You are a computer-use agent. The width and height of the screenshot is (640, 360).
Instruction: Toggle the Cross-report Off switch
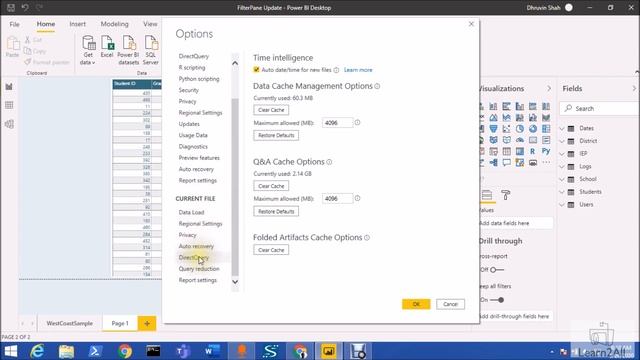point(497,270)
